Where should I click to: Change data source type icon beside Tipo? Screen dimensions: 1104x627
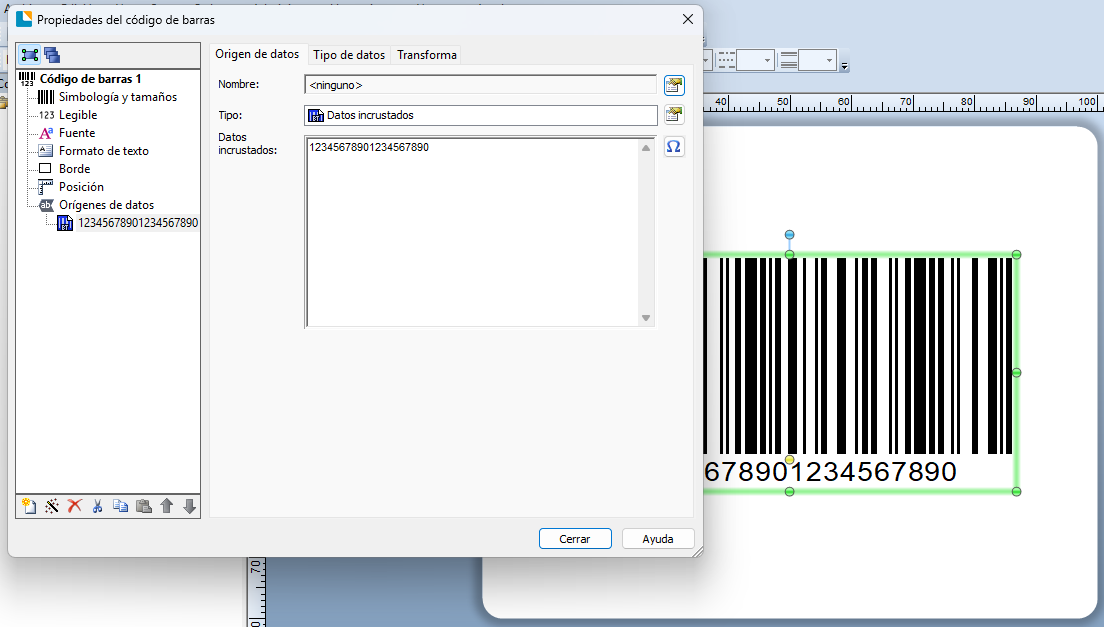(x=674, y=115)
